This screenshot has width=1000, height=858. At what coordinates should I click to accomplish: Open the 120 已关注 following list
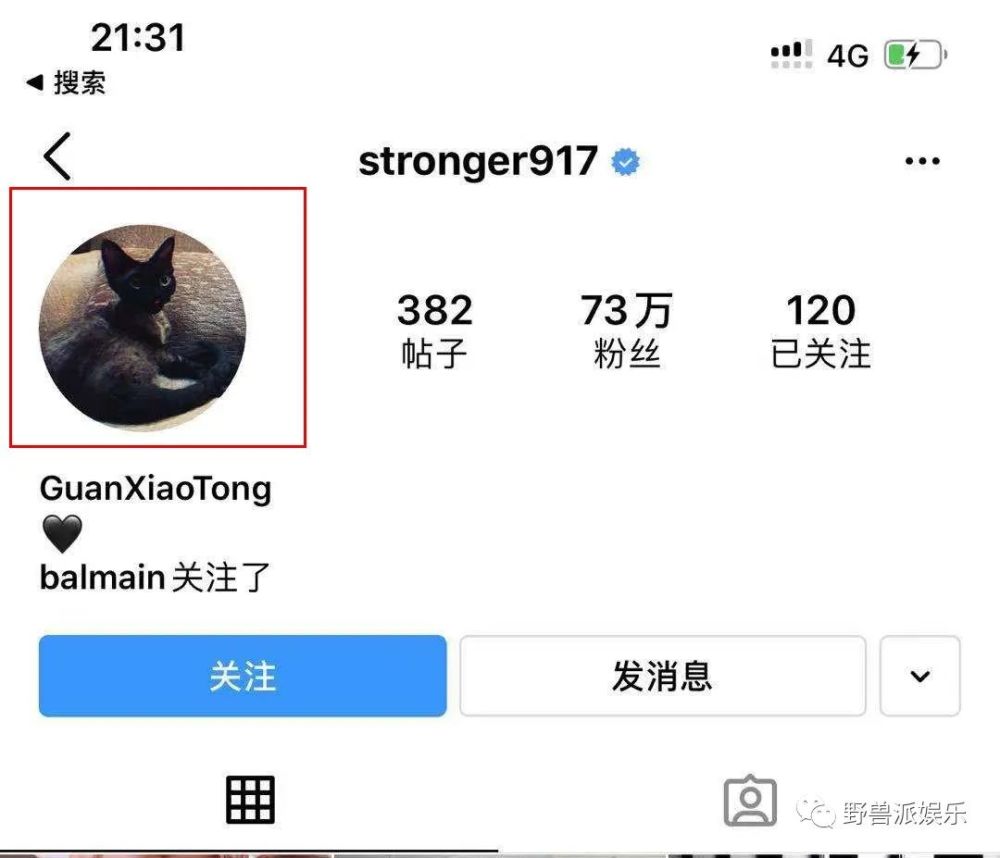(821, 330)
